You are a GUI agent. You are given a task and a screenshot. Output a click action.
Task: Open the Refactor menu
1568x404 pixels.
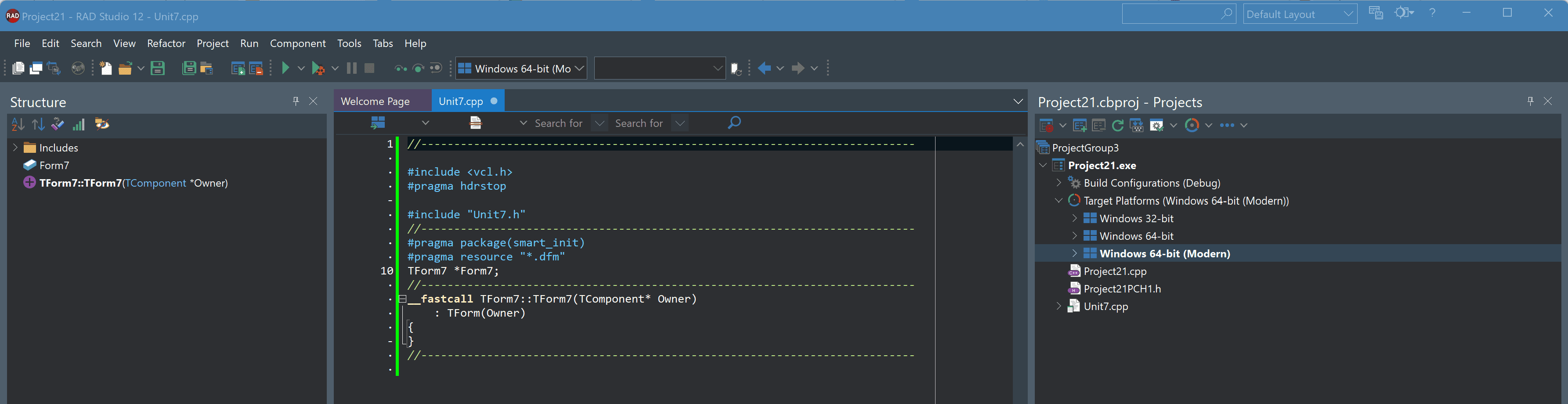(x=166, y=43)
